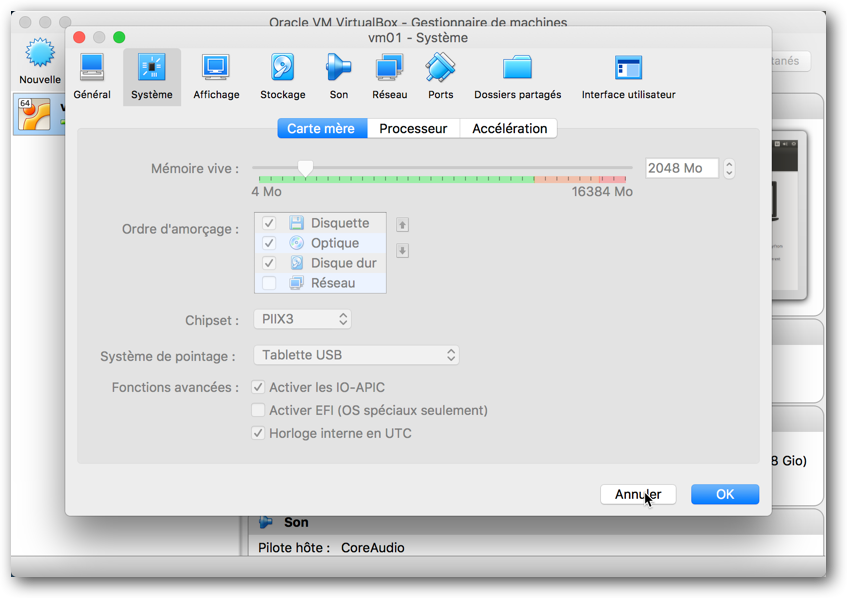Click the Annuler button
Viewport: 847px width, 598px height.
pos(638,494)
